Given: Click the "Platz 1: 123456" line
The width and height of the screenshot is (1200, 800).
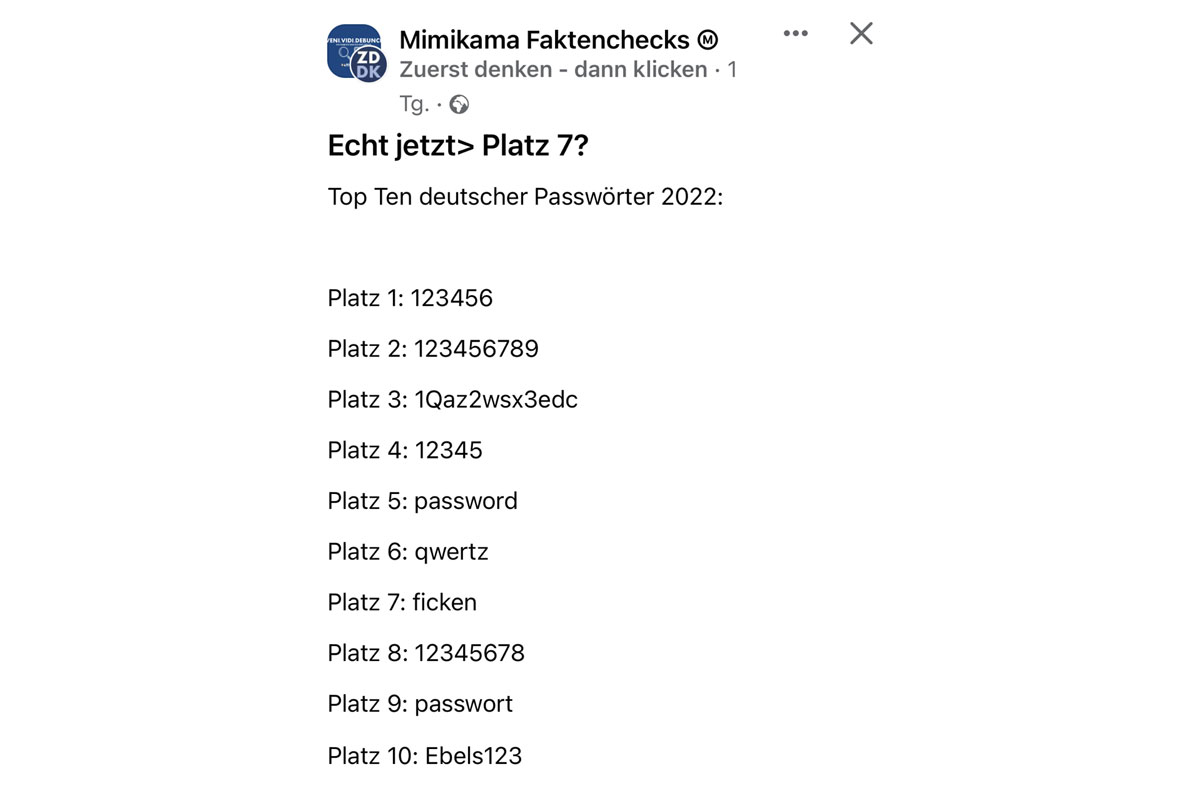Looking at the screenshot, I should (x=410, y=298).
